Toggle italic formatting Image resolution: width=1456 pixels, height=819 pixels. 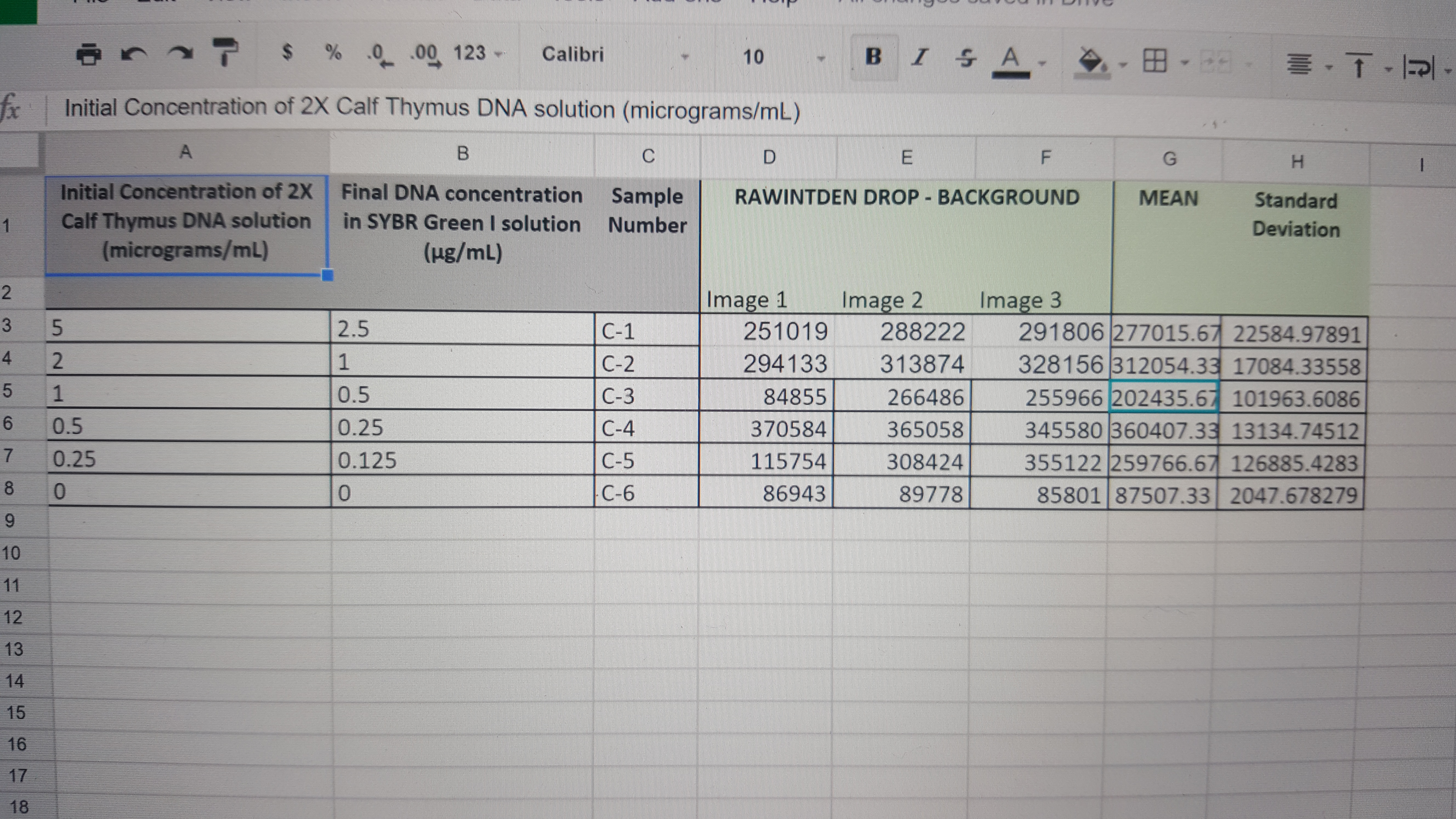coord(920,57)
